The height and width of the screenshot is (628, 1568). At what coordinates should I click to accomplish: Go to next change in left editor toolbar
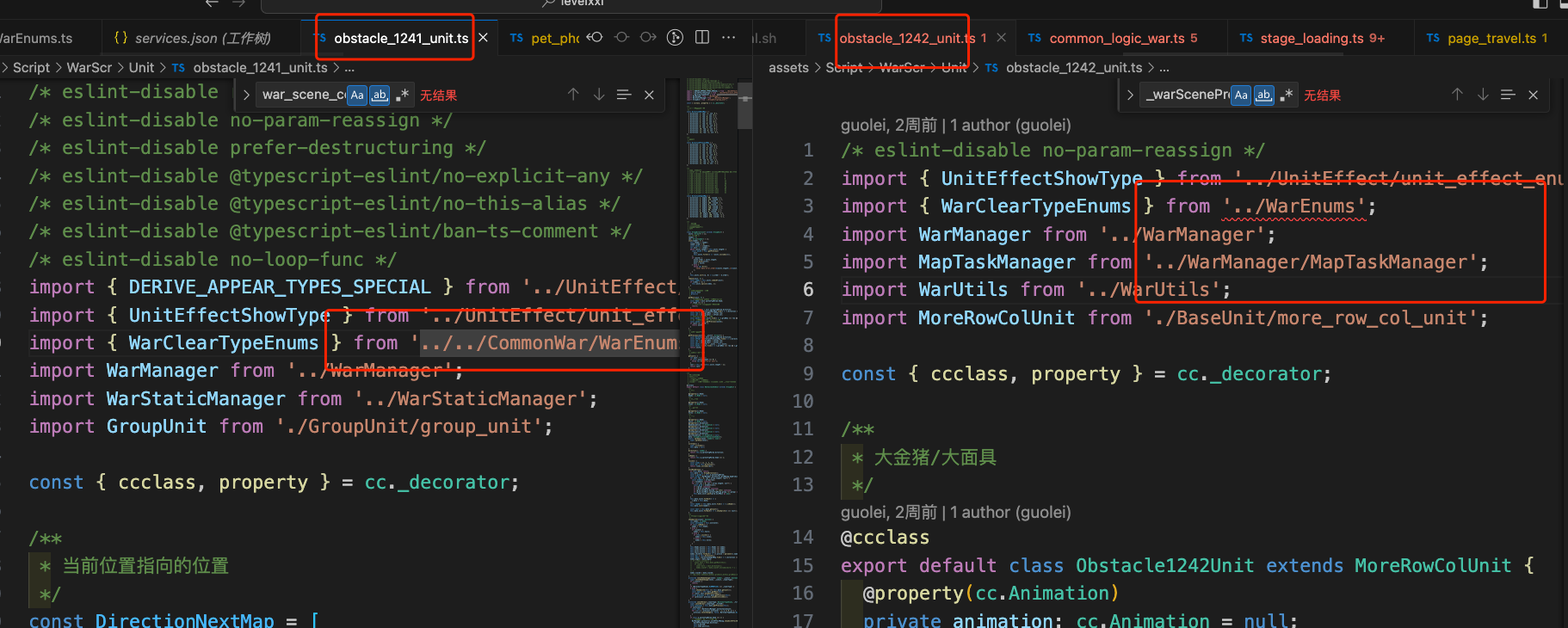click(648, 37)
